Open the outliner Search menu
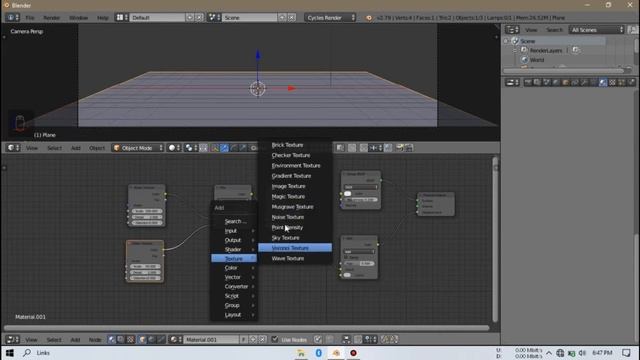Screen dimensions: 640x360 pos(554,30)
